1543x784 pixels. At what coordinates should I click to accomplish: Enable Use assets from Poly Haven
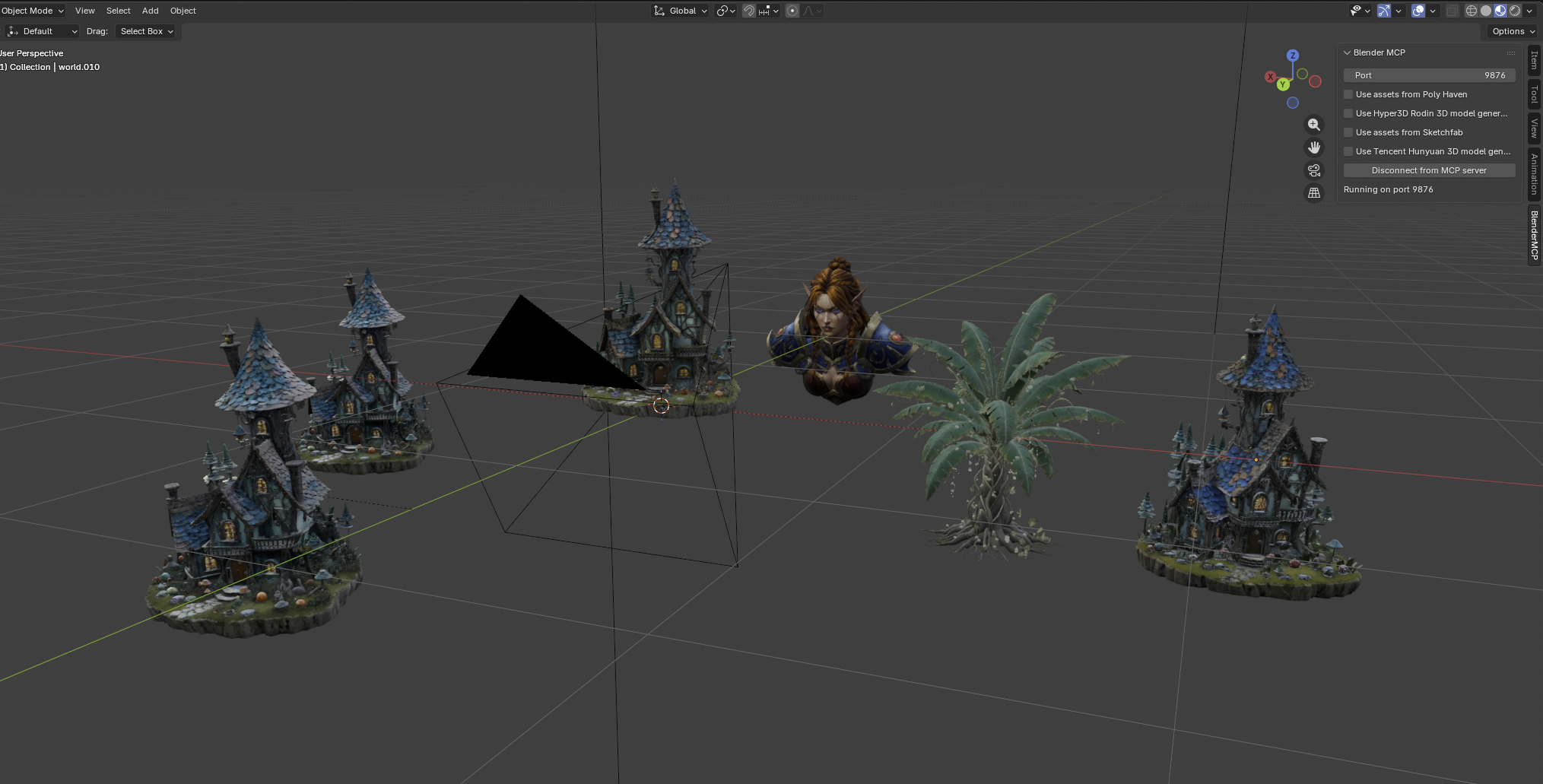coord(1348,94)
